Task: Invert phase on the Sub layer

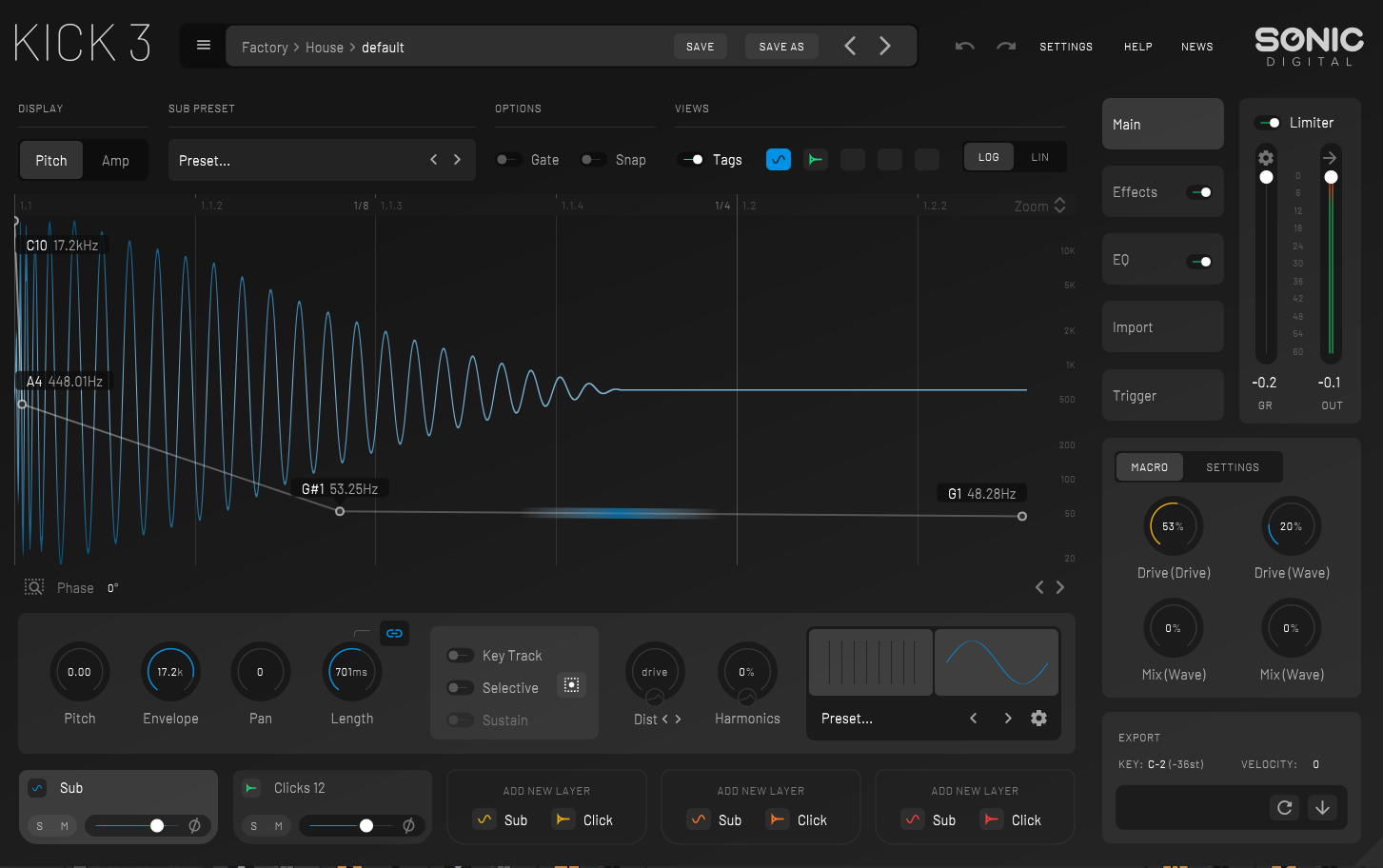Action: 194,825
